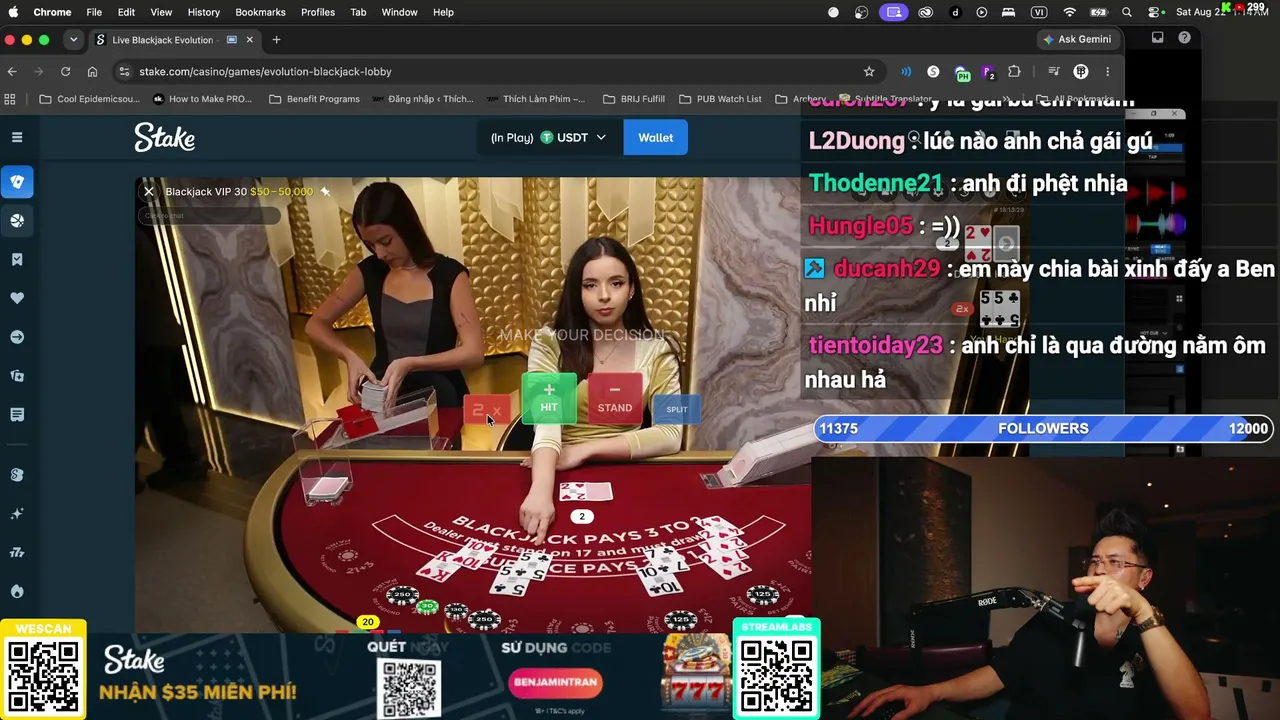Open the Casino section in Stake sidebar
Image resolution: width=1280 pixels, height=720 pixels.
(17, 182)
